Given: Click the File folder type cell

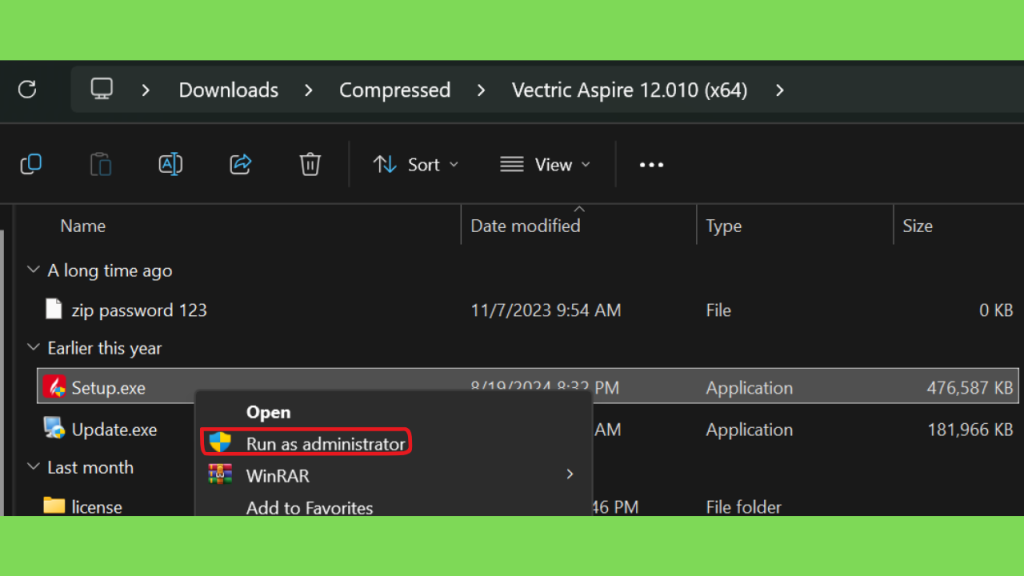Looking at the screenshot, I should click(743, 507).
